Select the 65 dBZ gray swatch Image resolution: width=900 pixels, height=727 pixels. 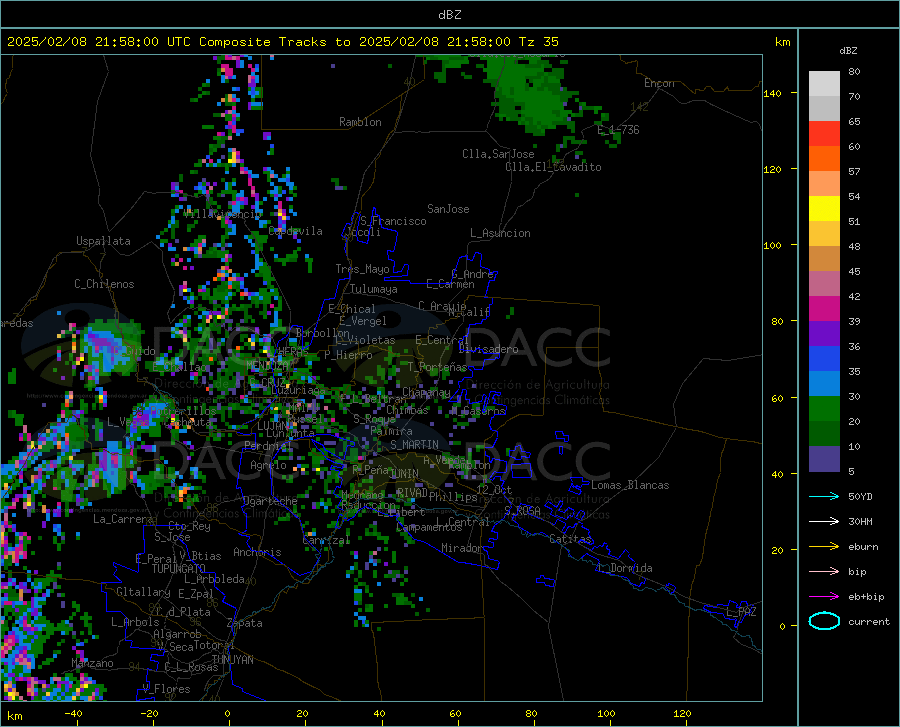pyautogui.click(x=824, y=108)
